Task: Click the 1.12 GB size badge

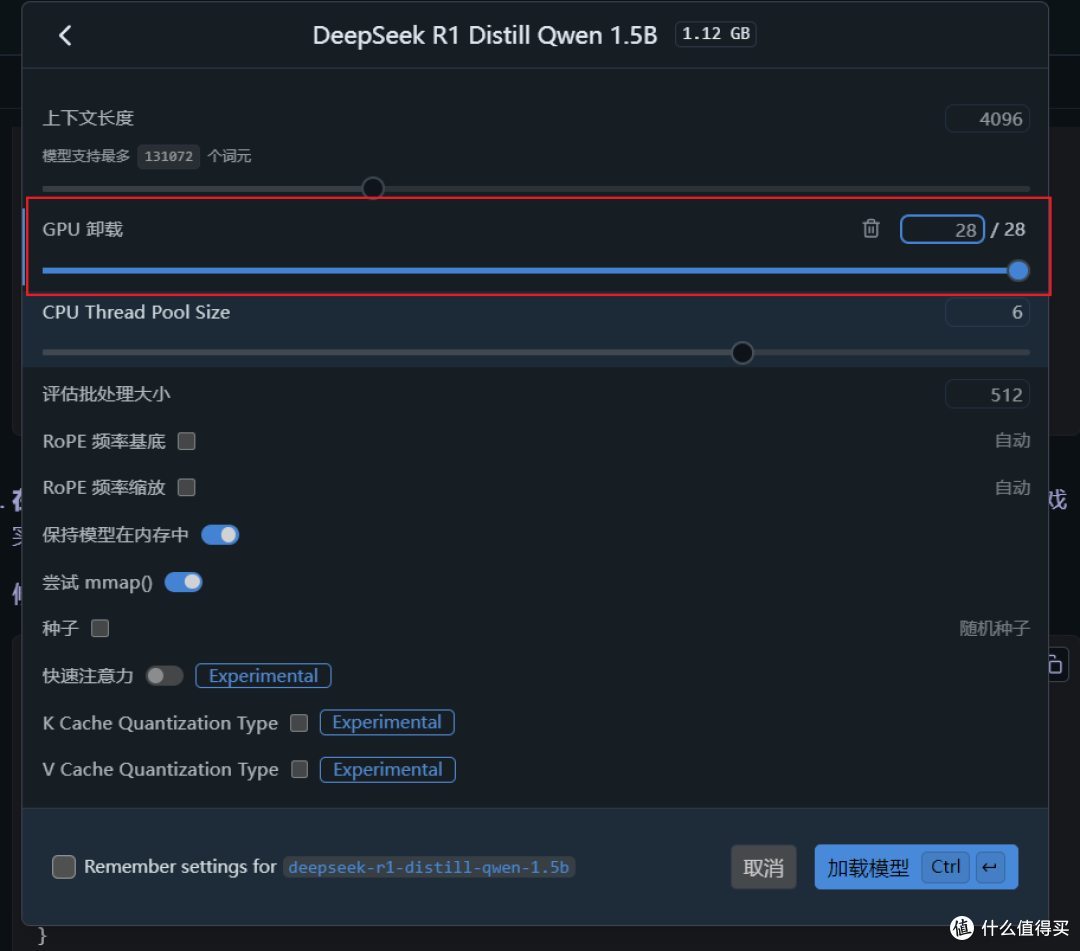Action: (x=716, y=34)
